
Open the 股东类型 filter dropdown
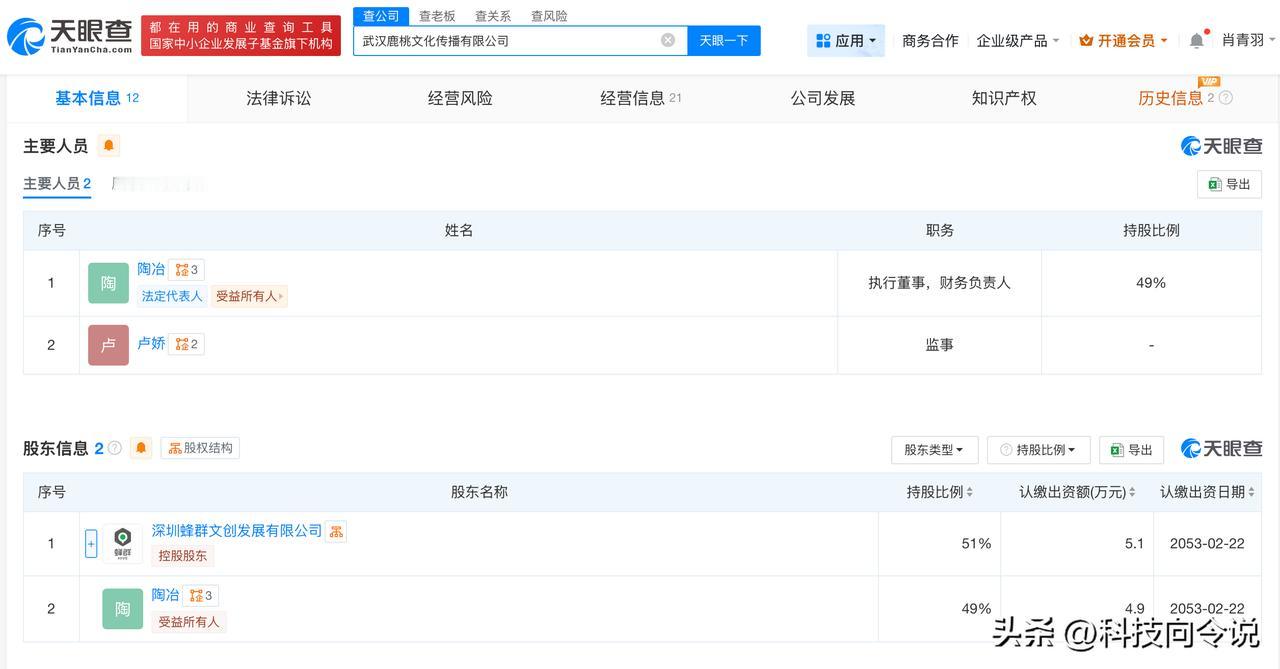click(934, 450)
